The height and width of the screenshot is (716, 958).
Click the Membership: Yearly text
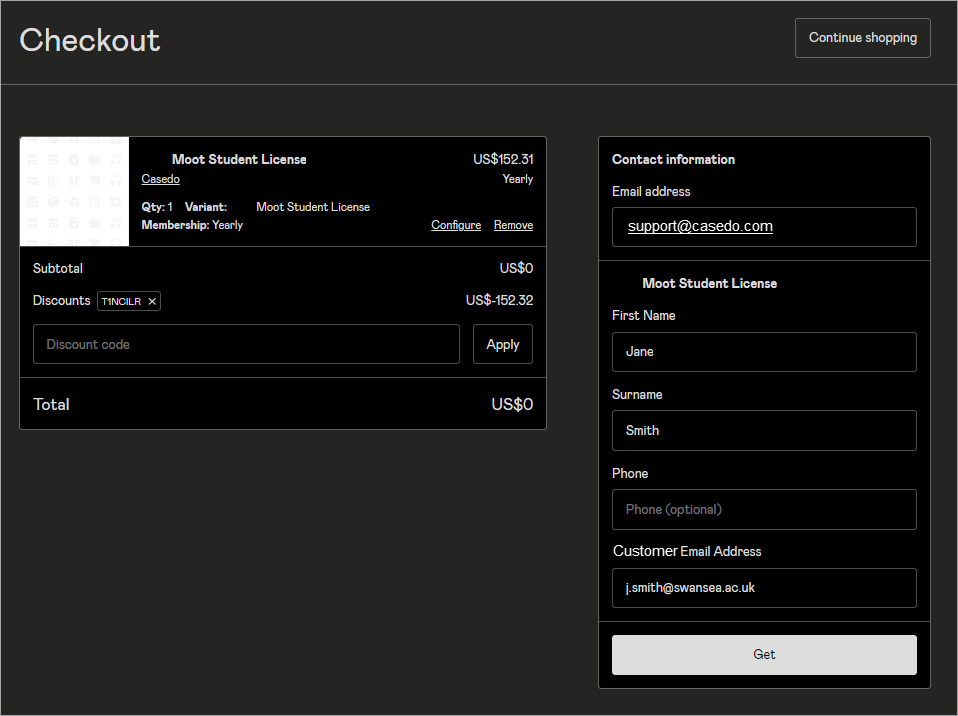click(192, 225)
